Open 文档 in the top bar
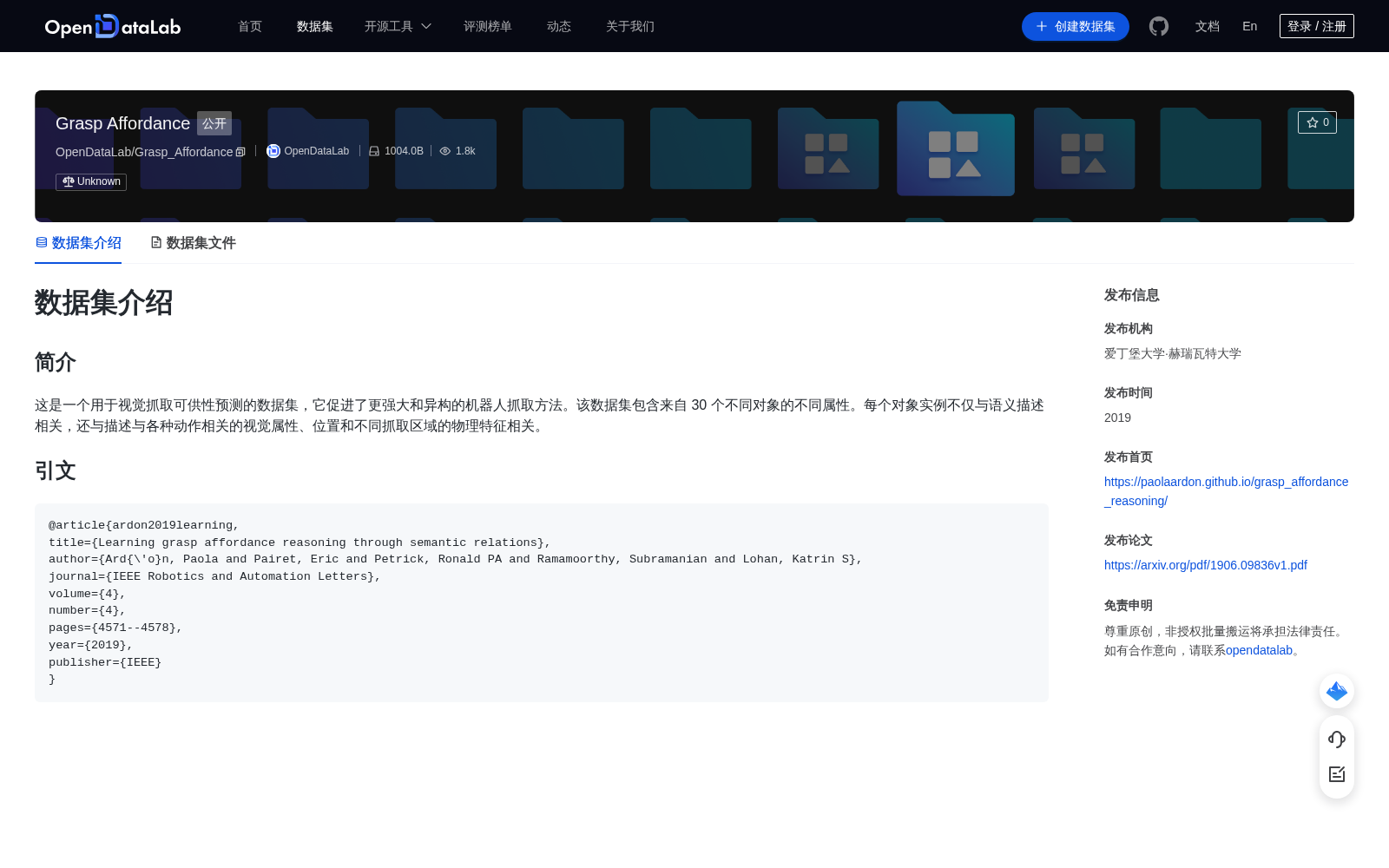 (x=1208, y=26)
